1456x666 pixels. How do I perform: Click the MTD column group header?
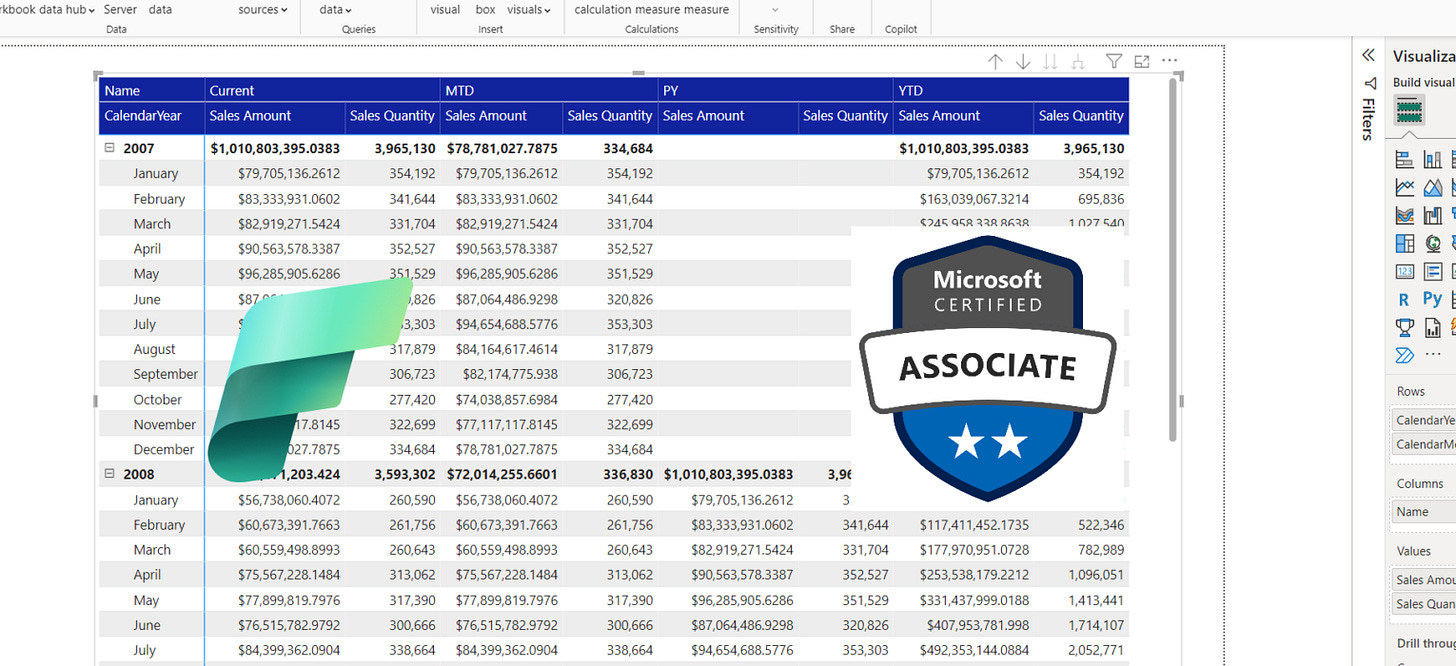click(x=549, y=90)
